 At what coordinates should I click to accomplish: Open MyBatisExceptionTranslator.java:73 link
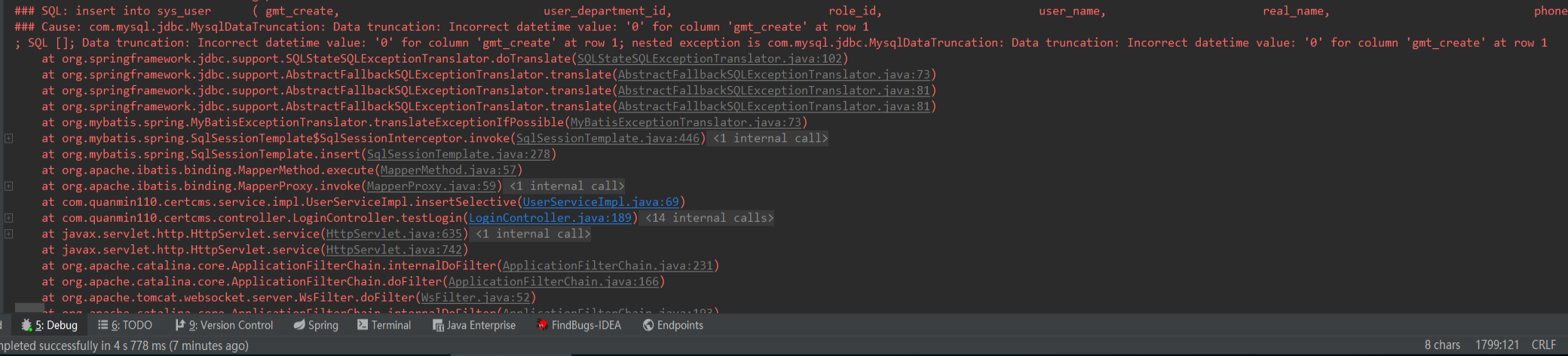point(685,122)
